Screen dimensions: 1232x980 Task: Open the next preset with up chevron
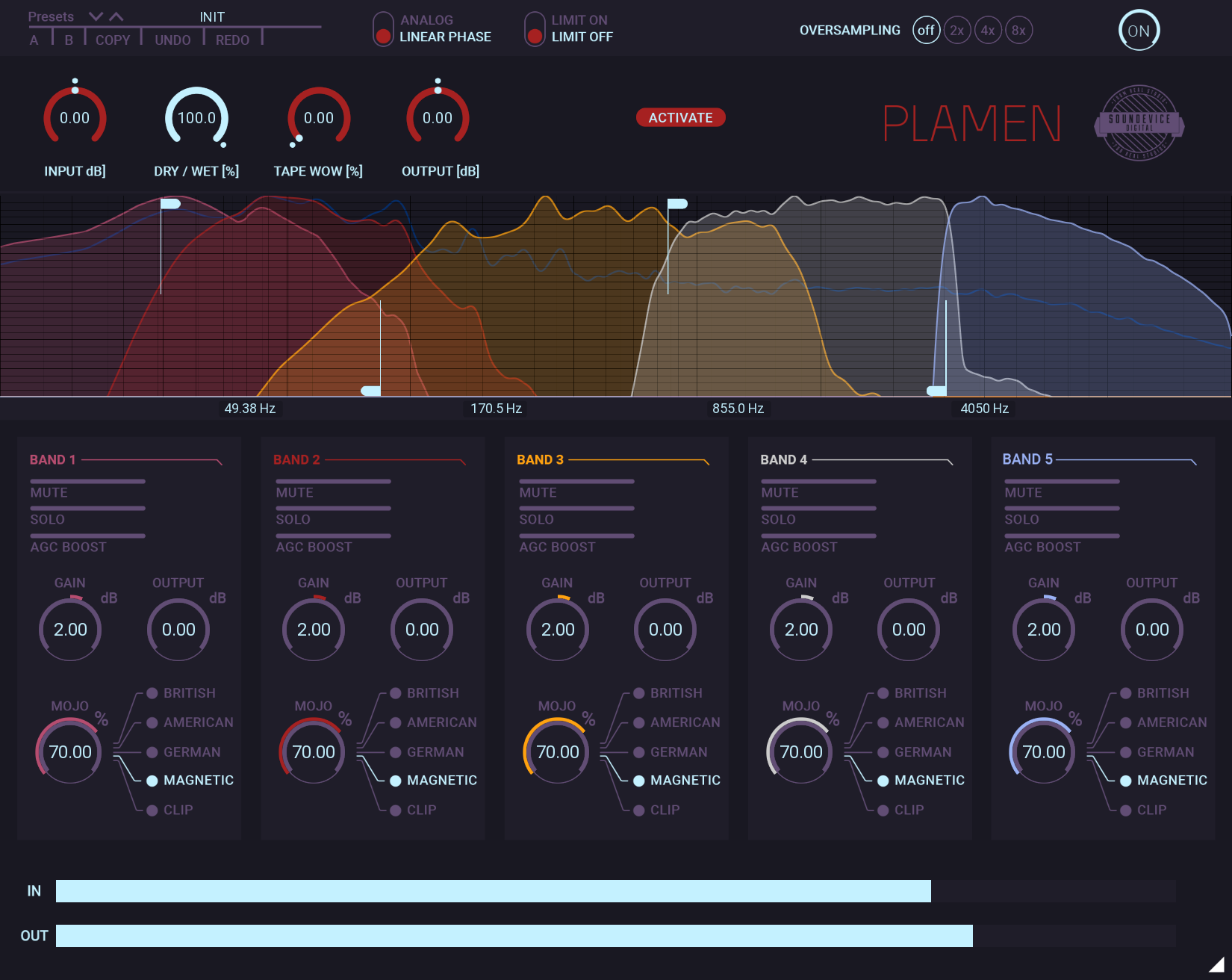point(116,16)
